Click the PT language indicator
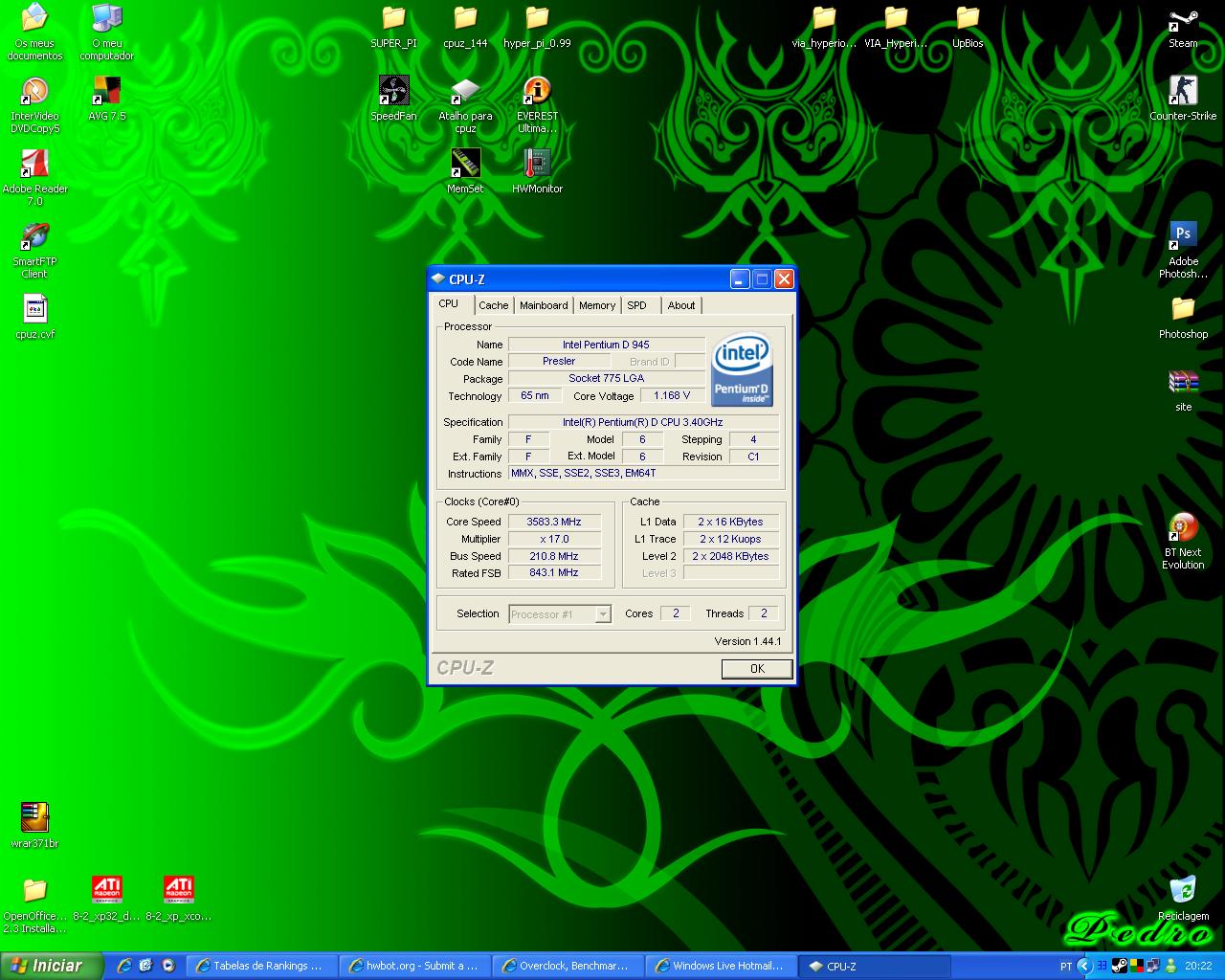The width and height of the screenshot is (1225, 980). tap(1065, 967)
